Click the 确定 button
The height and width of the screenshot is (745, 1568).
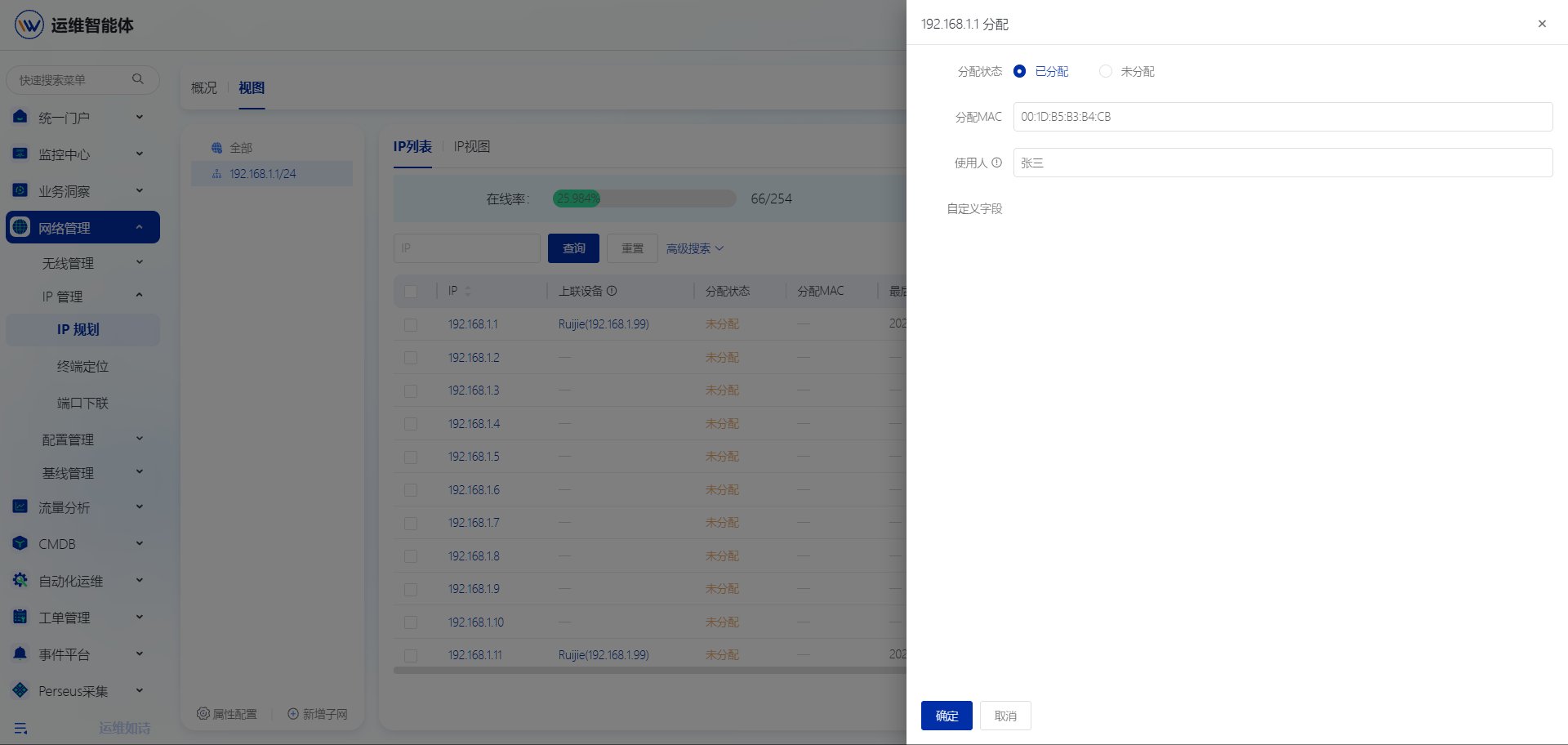(x=947, y=716)
